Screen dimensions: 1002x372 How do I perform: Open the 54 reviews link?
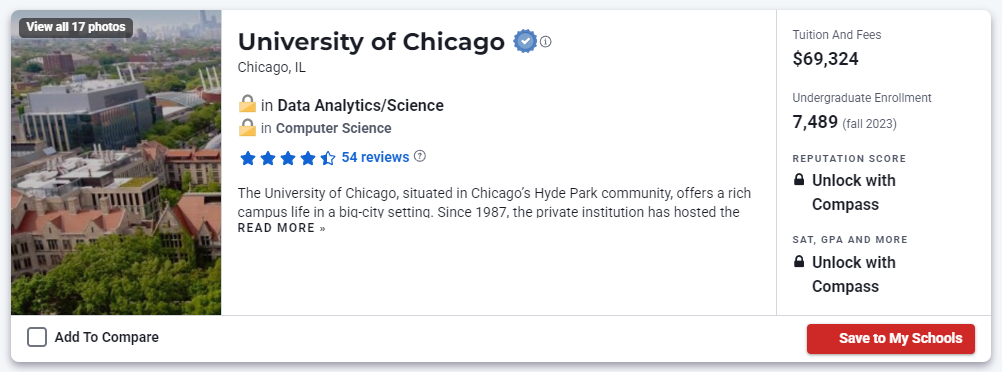pyautogui.click(x=375, y=157)
